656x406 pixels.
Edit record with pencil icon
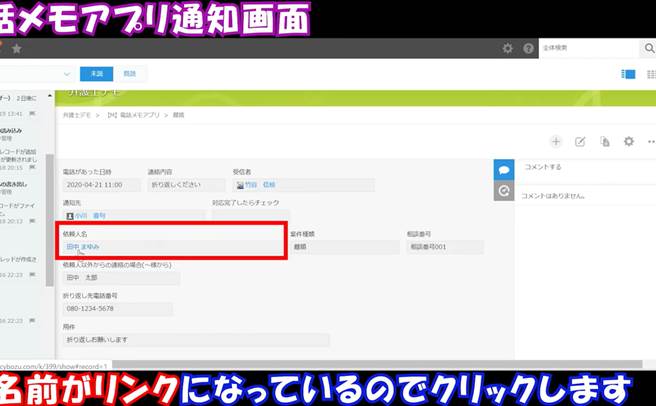point(580,141)
